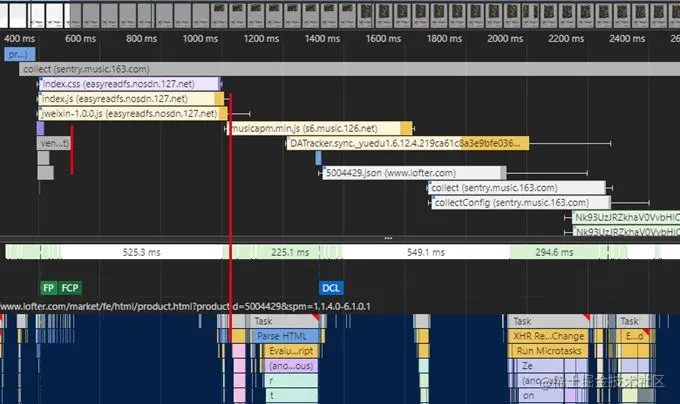Select the musicapm.min.js request bar

[x=320, y=128]
